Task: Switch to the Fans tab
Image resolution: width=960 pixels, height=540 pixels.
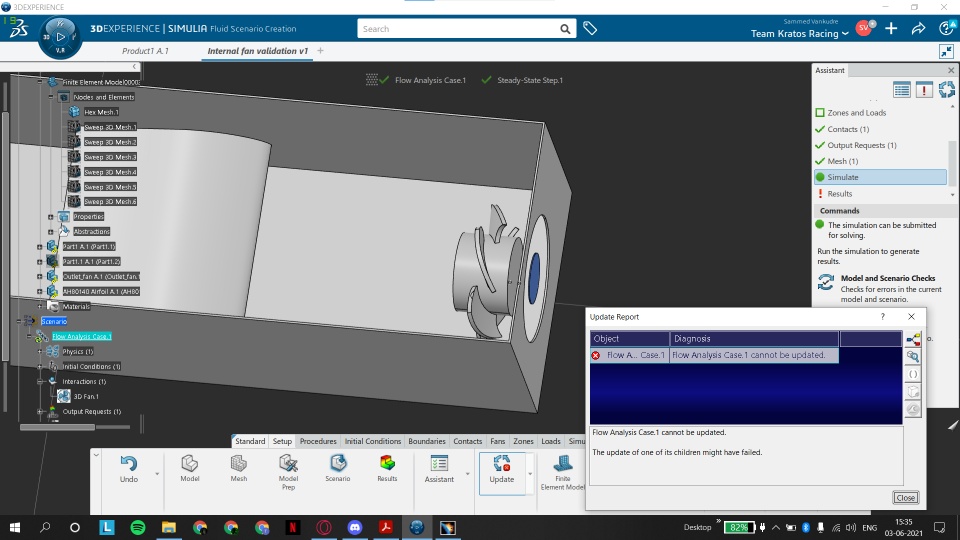Action: tap(498, 441)
